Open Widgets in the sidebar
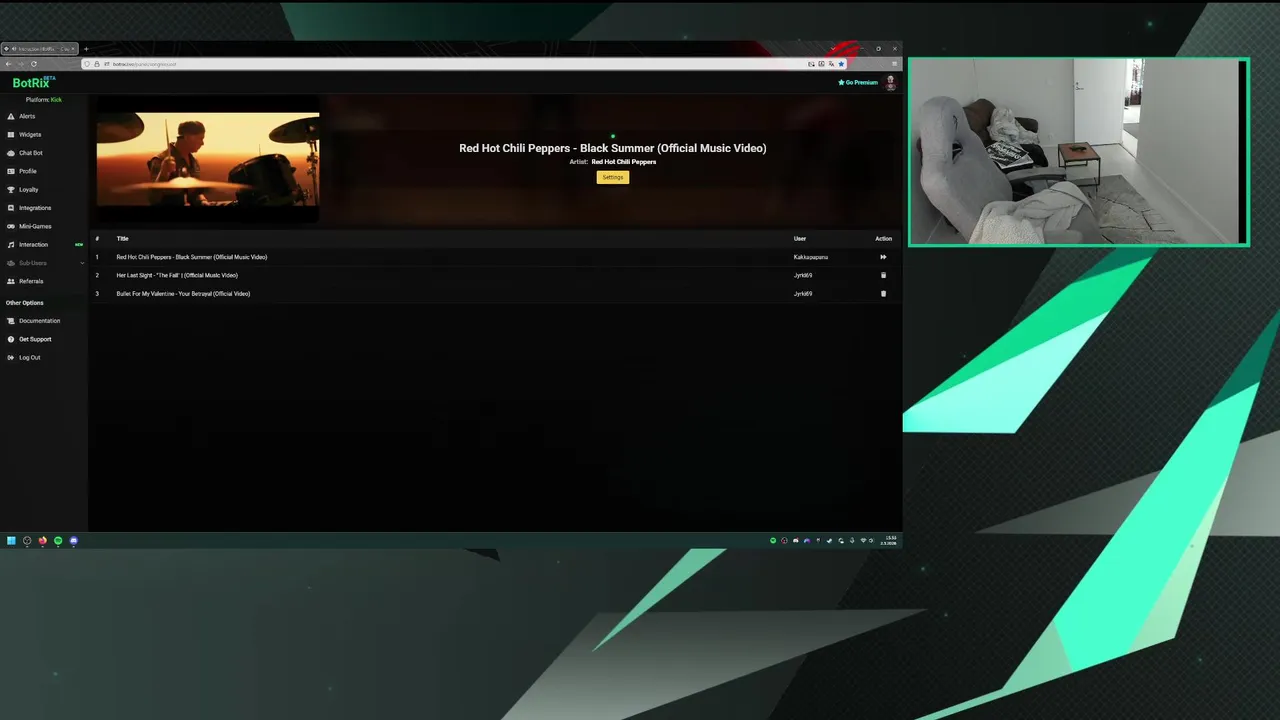 [x=30, y=135]
